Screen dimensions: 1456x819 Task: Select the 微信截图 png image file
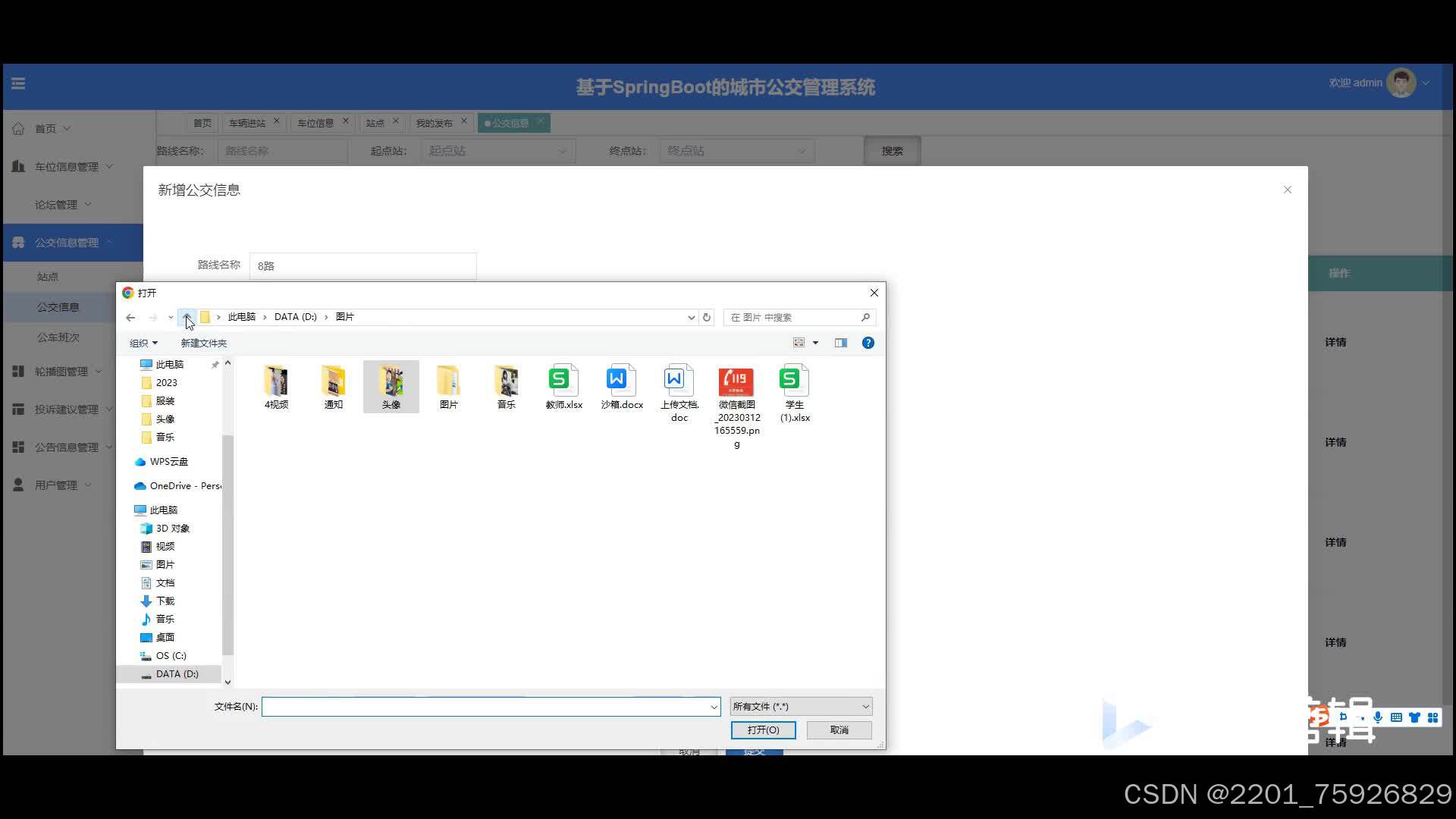(736, 394)
